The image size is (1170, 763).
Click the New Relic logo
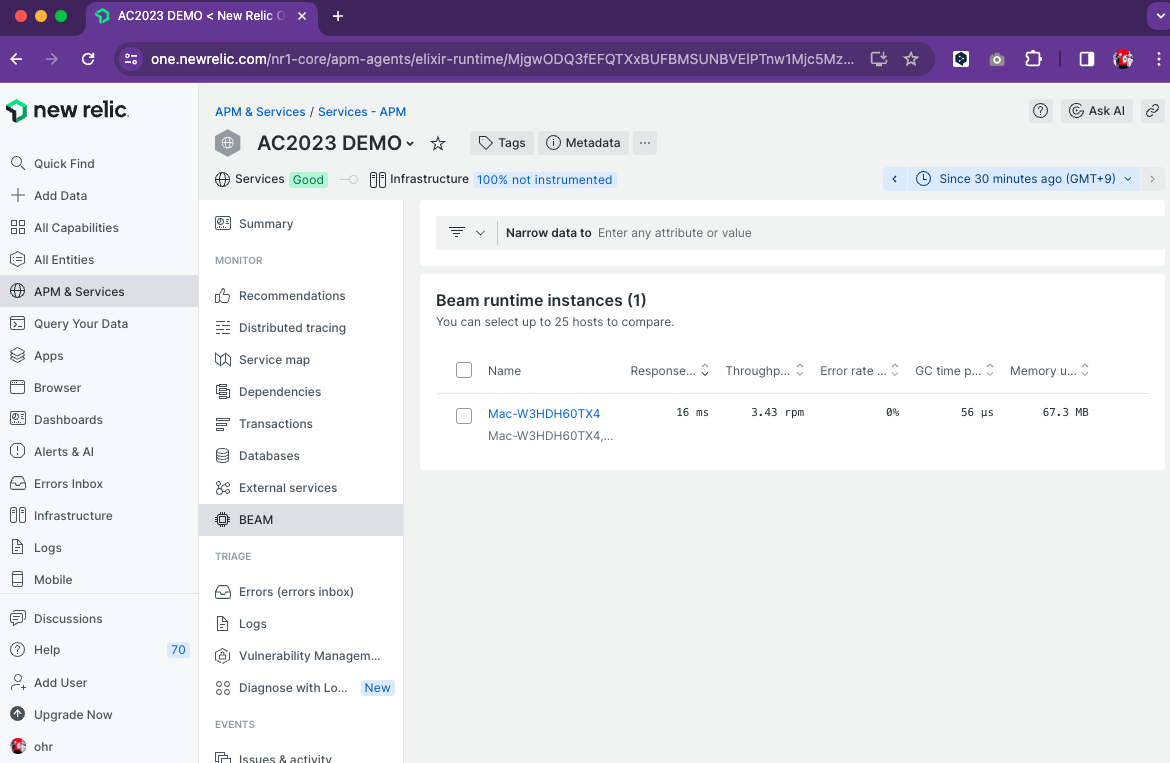(x=67, y=110)
